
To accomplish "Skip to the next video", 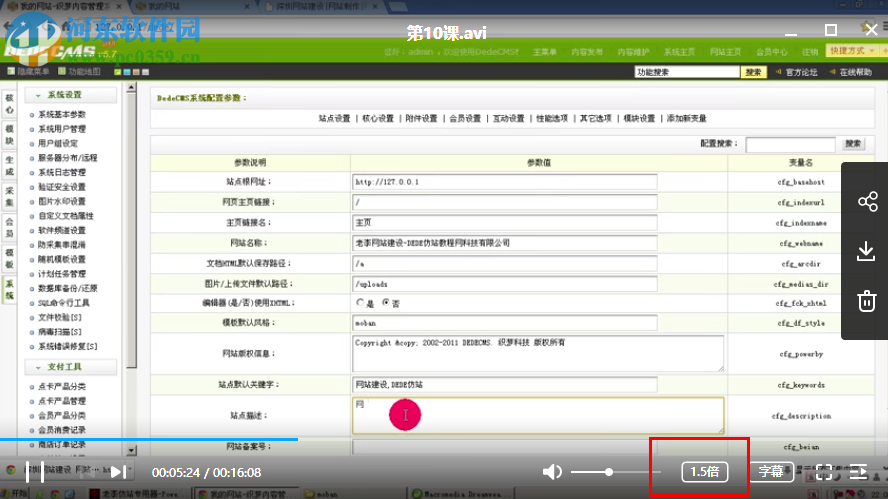I will click(x=117, y=472).
